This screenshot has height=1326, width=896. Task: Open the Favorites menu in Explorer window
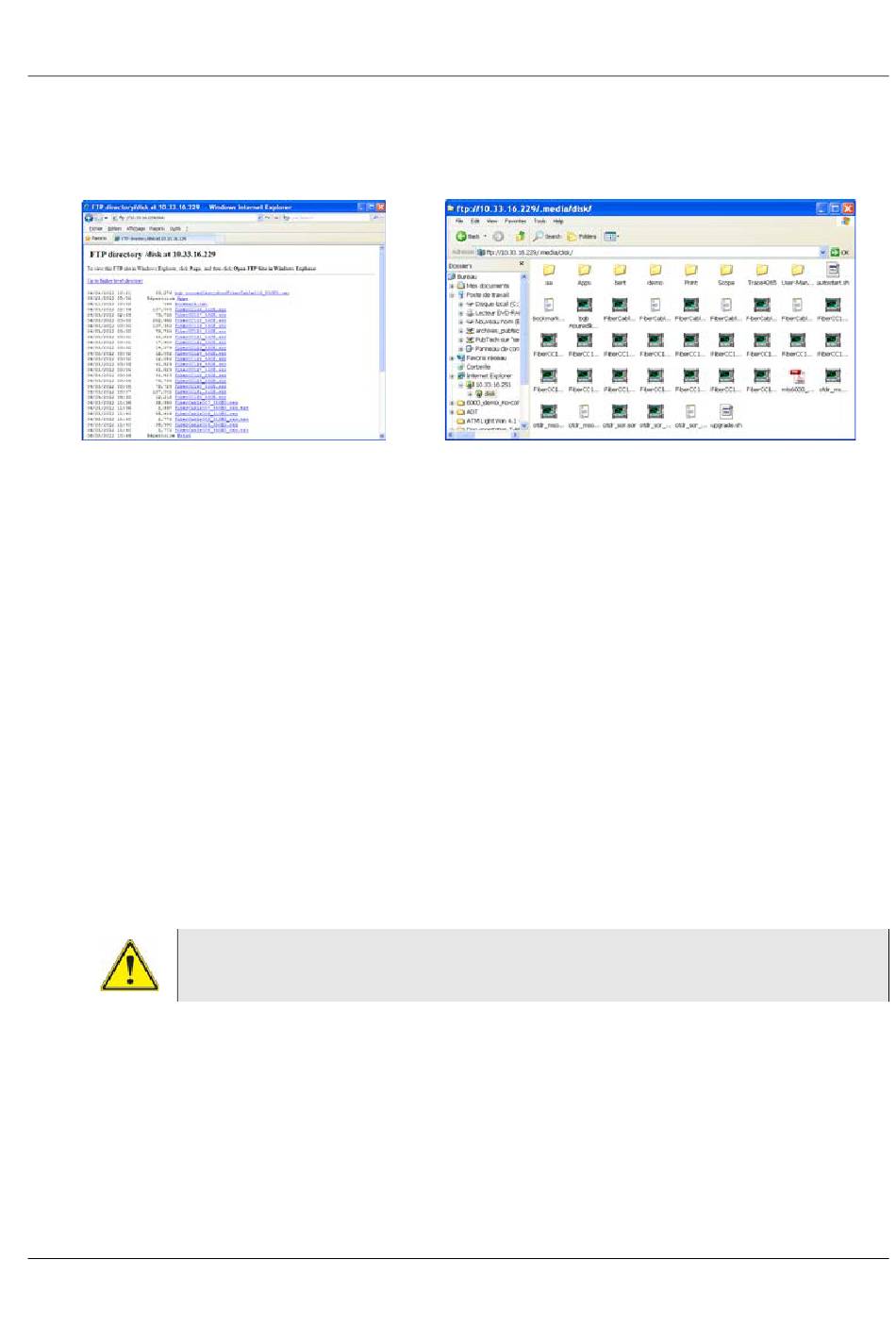pos(515,221)
